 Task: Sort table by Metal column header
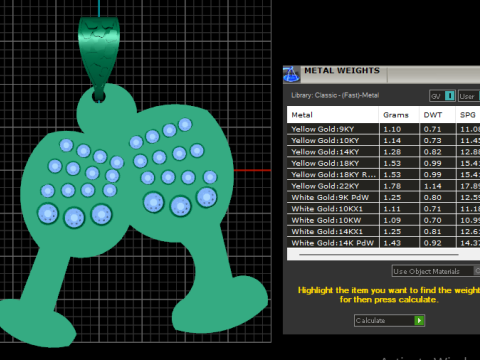[x=333, y=115]
